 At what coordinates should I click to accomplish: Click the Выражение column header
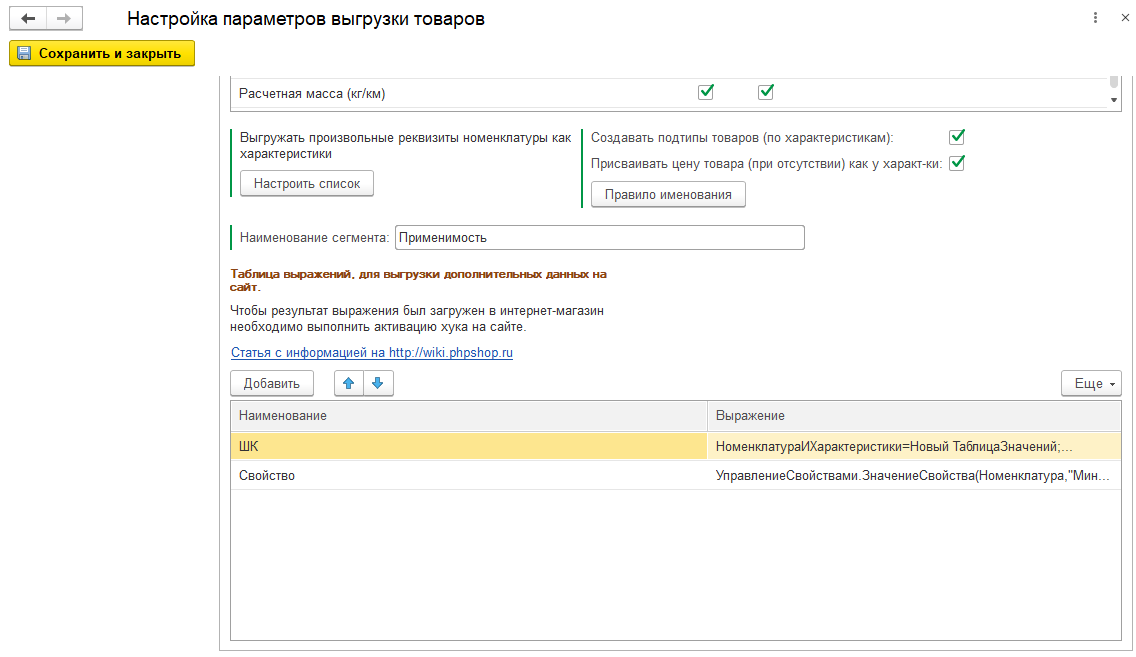tap(914, 416)
